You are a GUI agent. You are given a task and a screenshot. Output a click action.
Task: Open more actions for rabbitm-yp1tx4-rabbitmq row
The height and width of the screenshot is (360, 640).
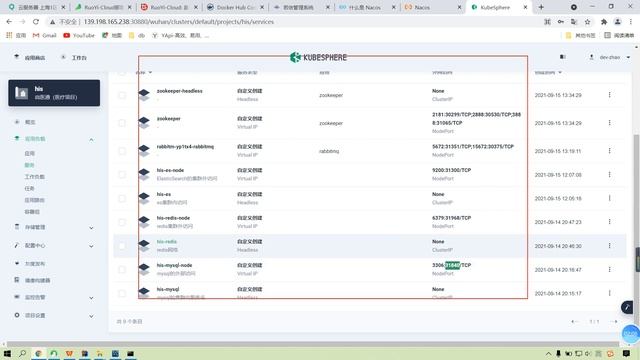(x=609, y=151)
